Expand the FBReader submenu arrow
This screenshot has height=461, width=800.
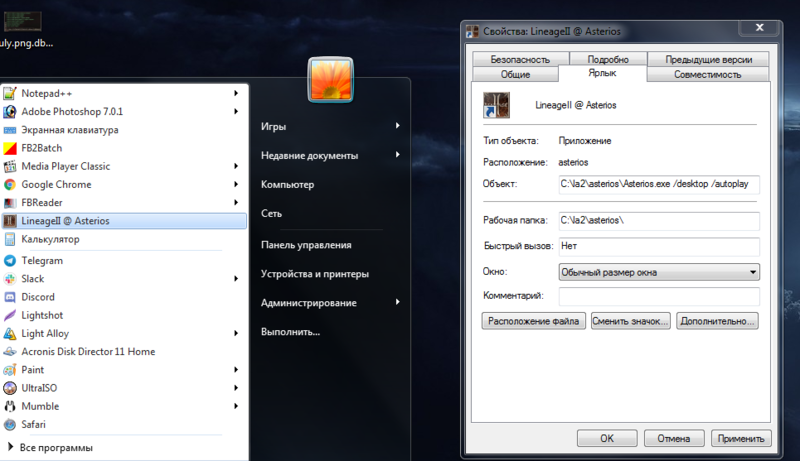[236, 203]
